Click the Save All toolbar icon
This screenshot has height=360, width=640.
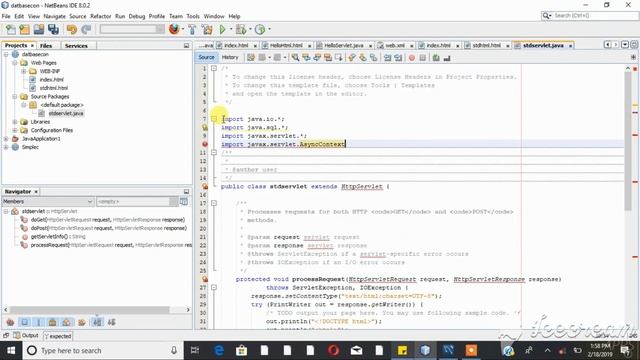click(53, 29)
